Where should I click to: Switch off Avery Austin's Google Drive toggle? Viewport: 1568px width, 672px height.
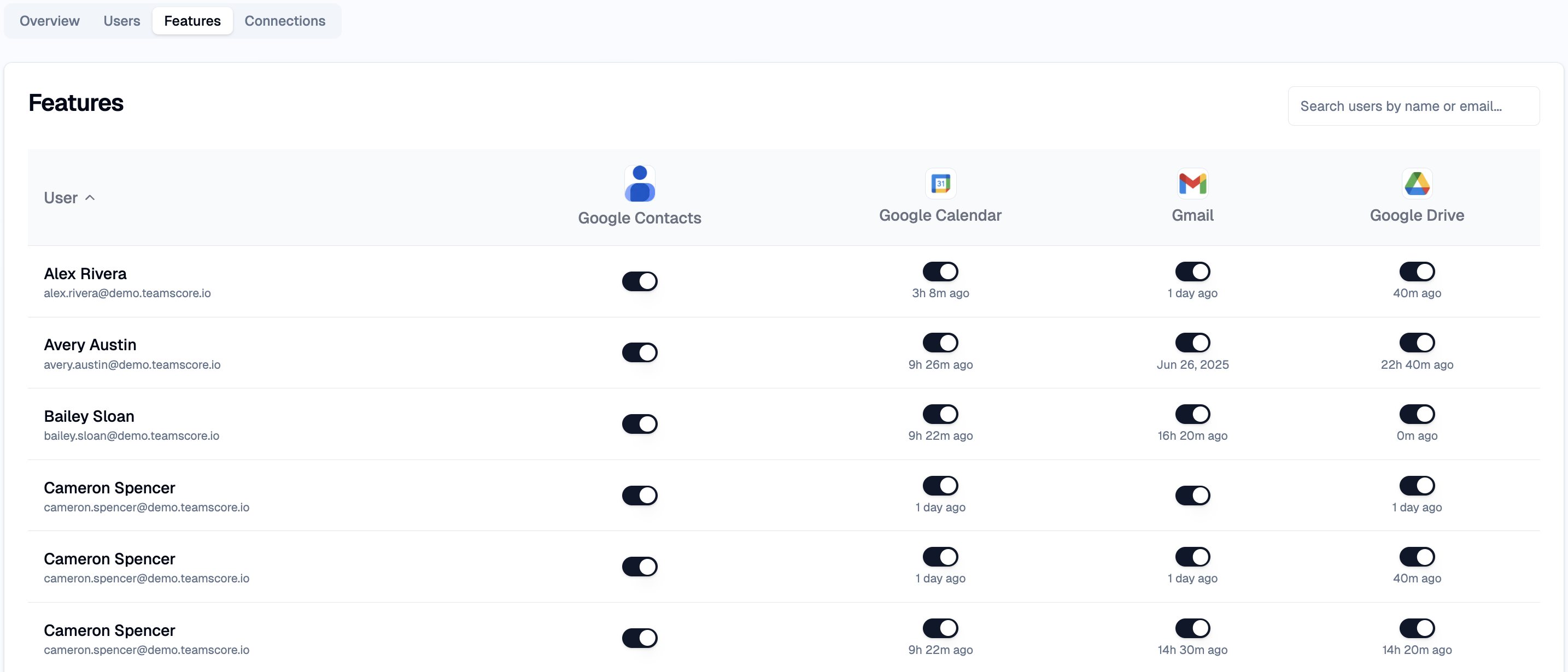point(1417,343)
